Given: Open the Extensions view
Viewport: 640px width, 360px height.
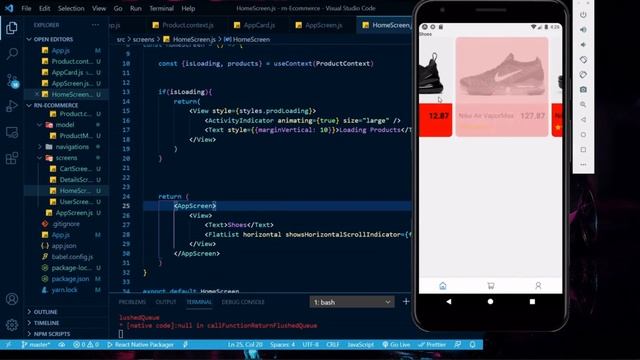Looking at the screenshot, I should click(x=12, y=158).
